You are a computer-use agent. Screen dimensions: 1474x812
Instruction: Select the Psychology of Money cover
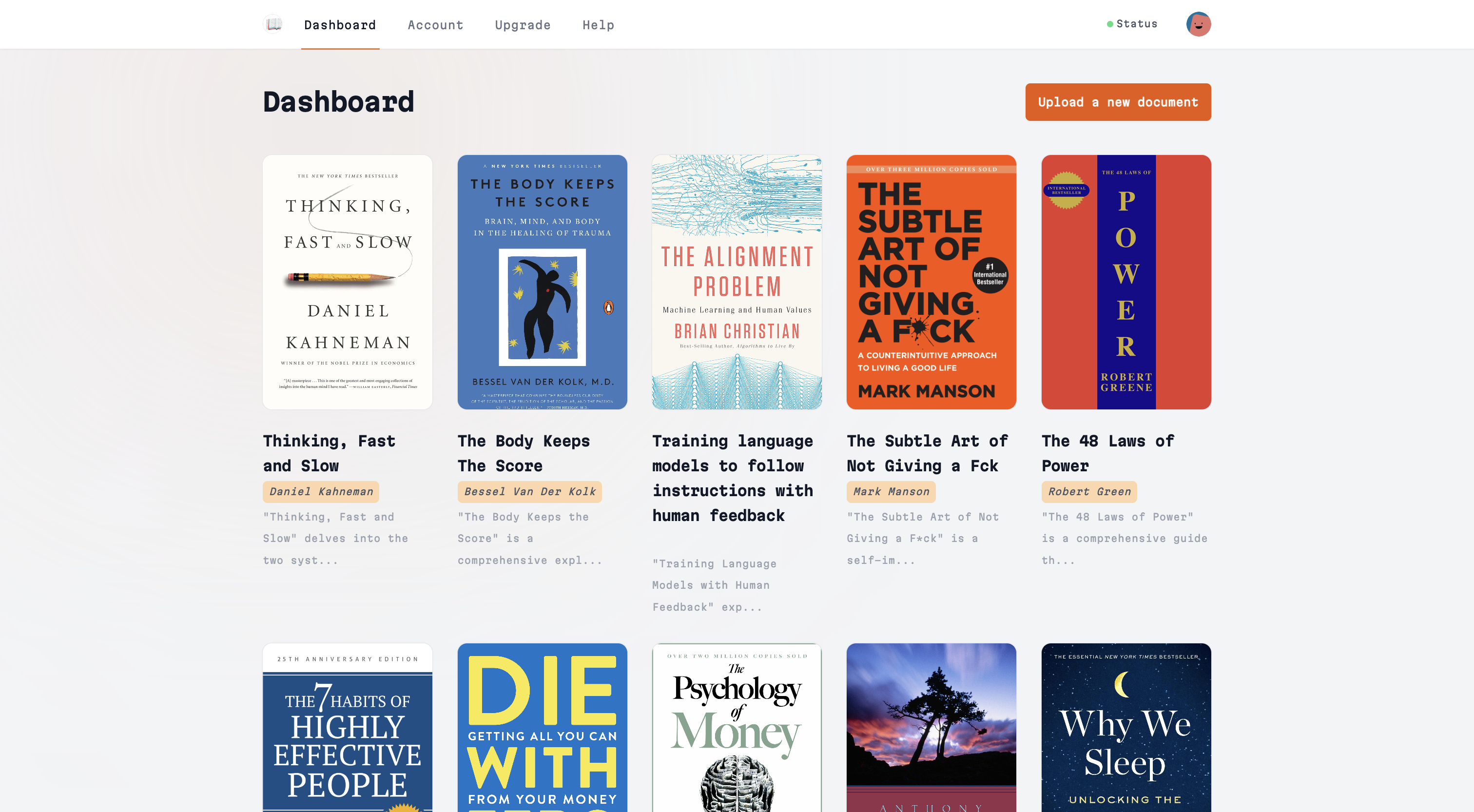coord(737,727)
